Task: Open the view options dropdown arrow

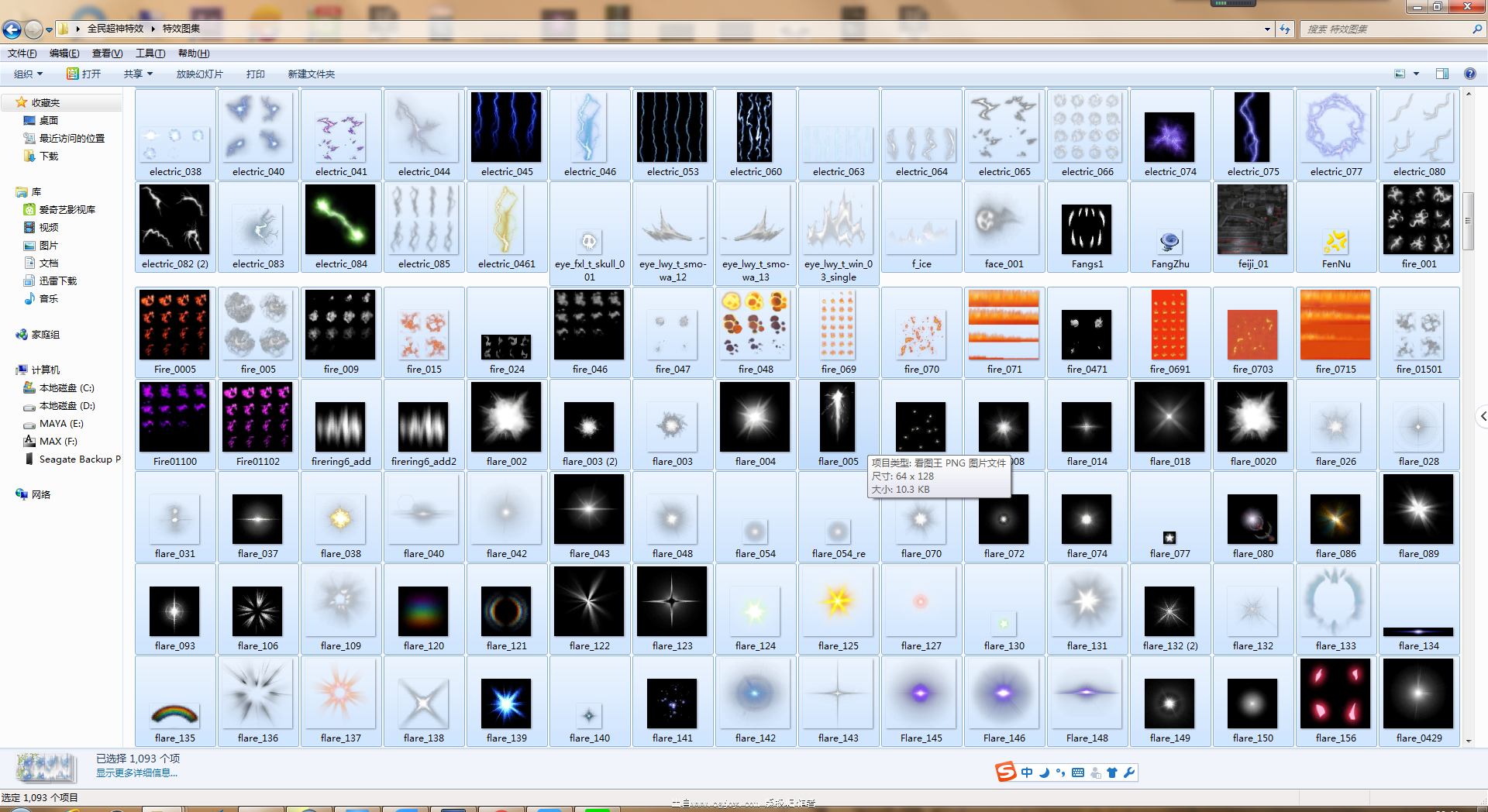Action: tap(1416, 74)
